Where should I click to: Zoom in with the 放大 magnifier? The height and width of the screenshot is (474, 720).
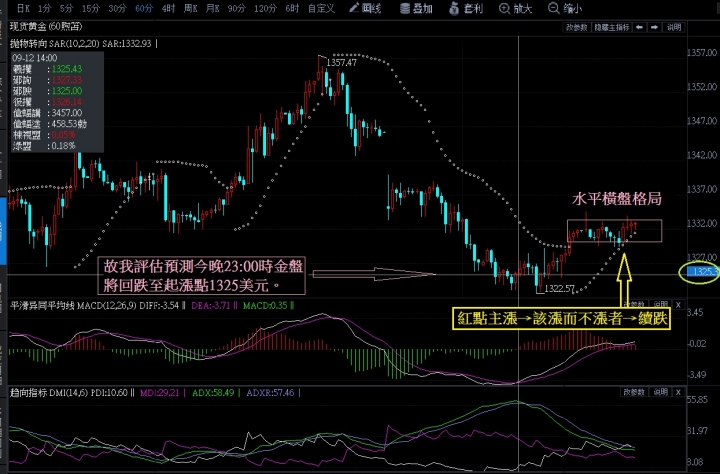[x=520, y=8]
